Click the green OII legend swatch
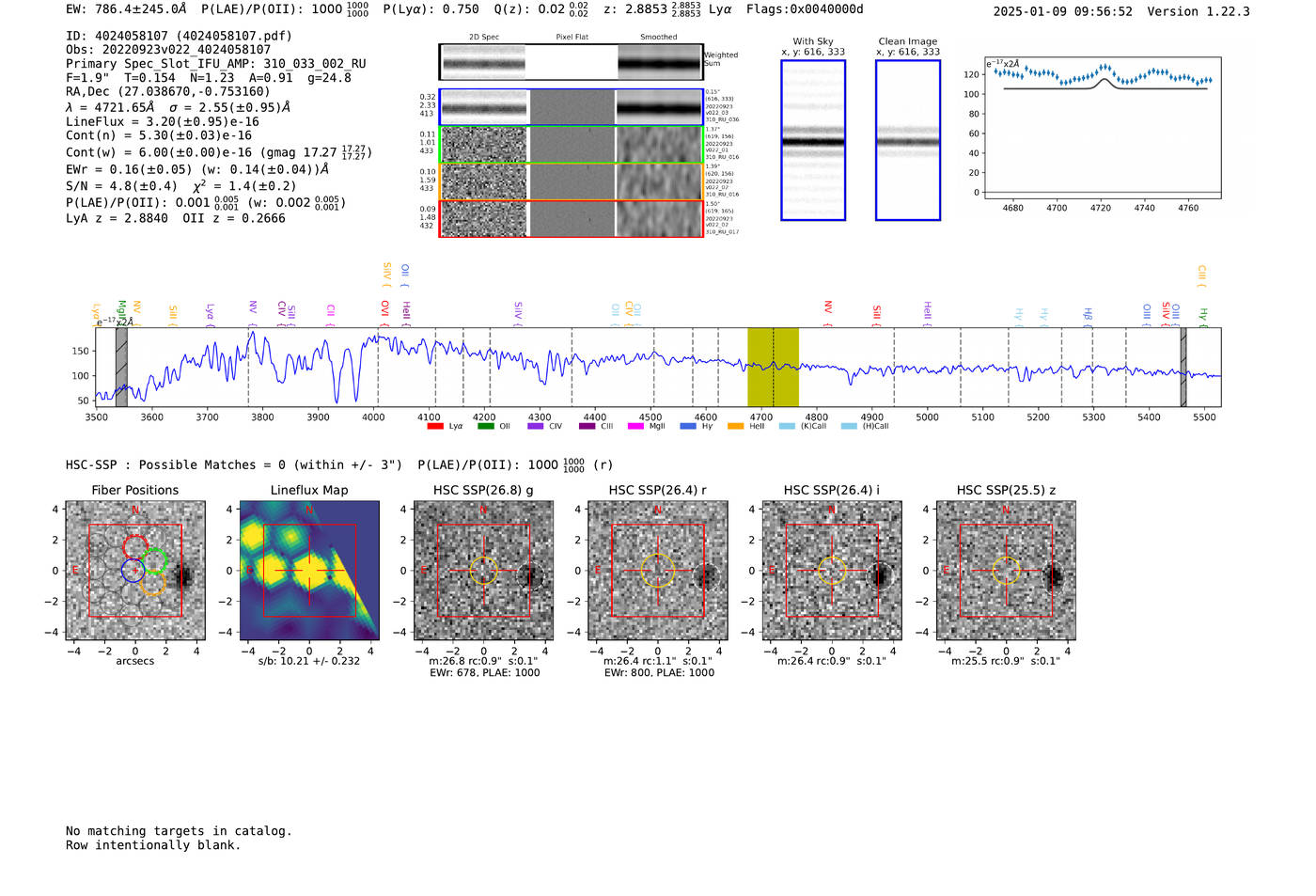Screen dimensions: 1316x896 pyautogui.click(x=485, y=426)
